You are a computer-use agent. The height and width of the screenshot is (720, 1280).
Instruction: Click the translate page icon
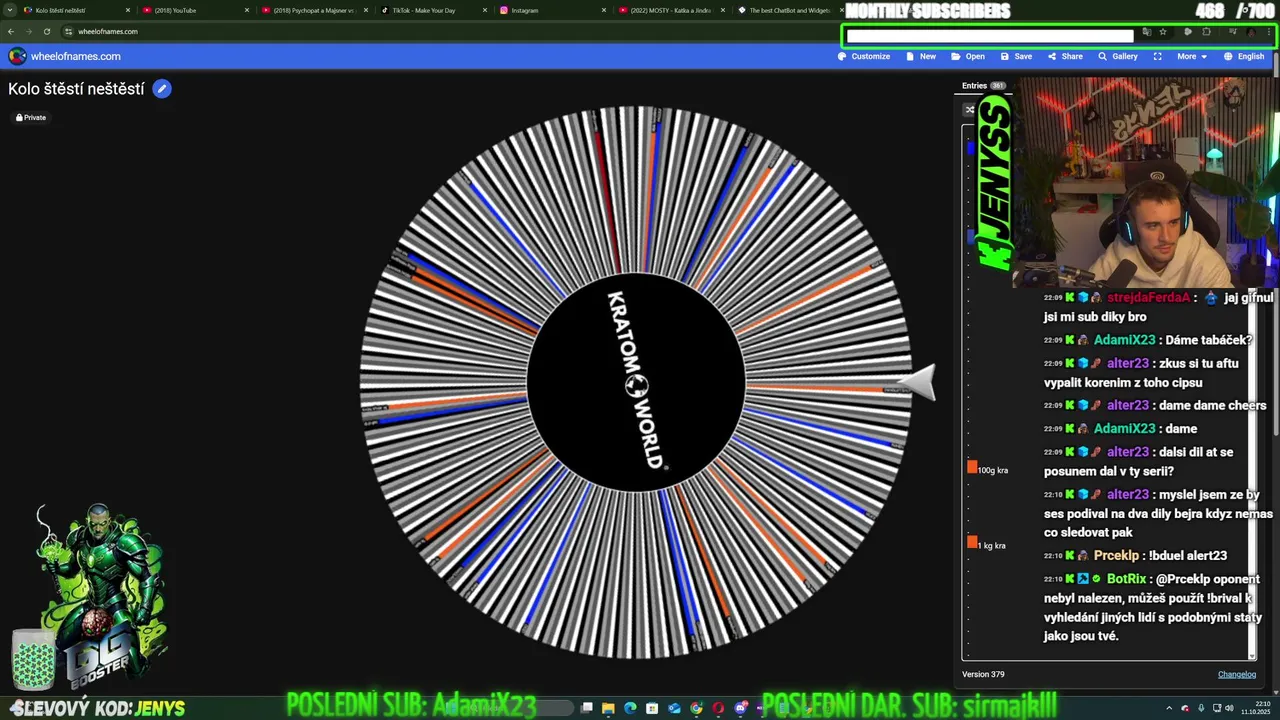pos(1146,32)
